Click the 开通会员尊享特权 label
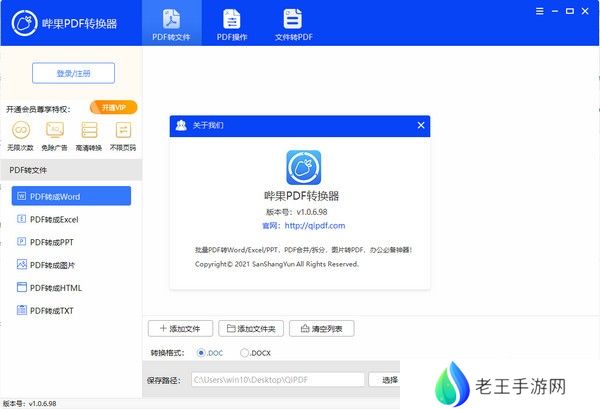Screen dimensions: 600x409 38,109
